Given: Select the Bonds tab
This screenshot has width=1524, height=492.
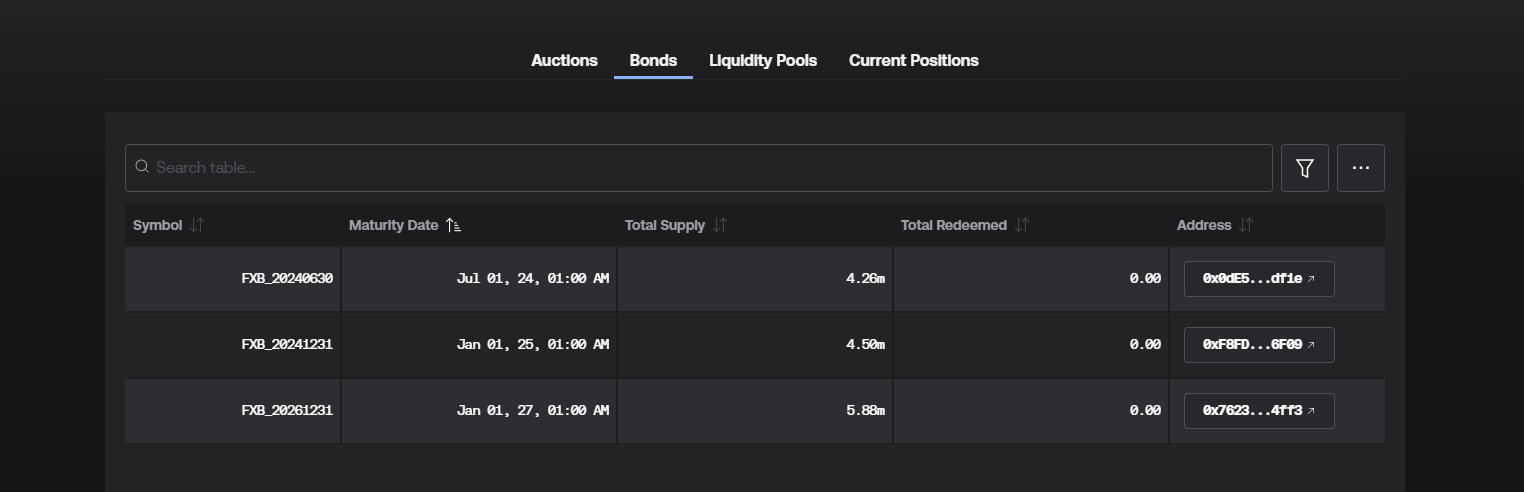Looking at the screenshot, I should click(x=653, y=61).
